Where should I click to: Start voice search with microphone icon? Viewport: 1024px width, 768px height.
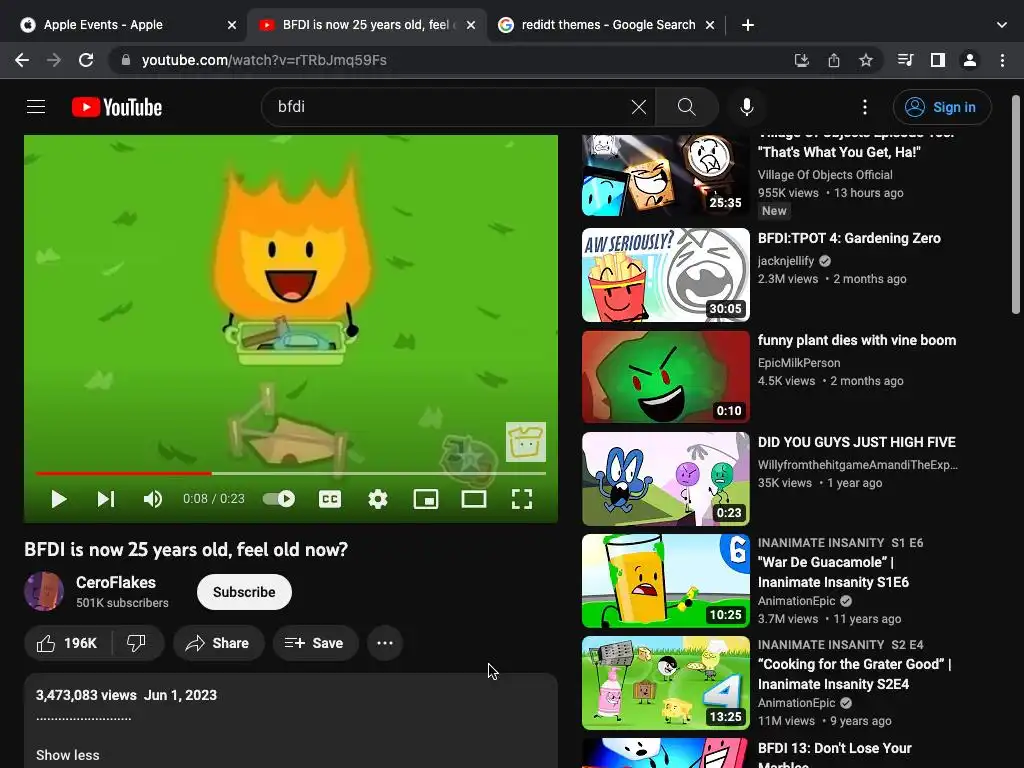[x=746, y=107]
